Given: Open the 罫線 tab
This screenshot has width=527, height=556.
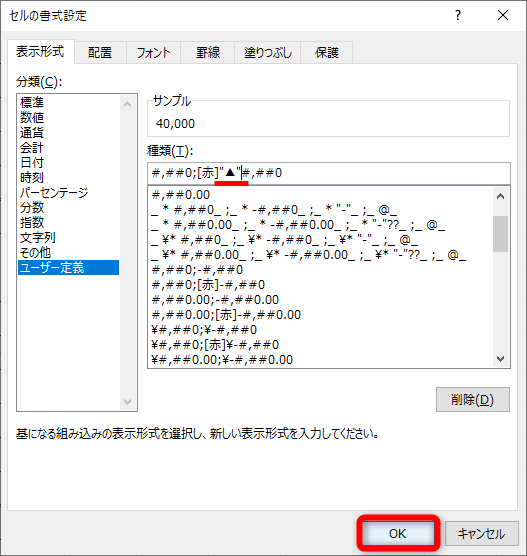Looking at the screenshot, I should (207, 52).
